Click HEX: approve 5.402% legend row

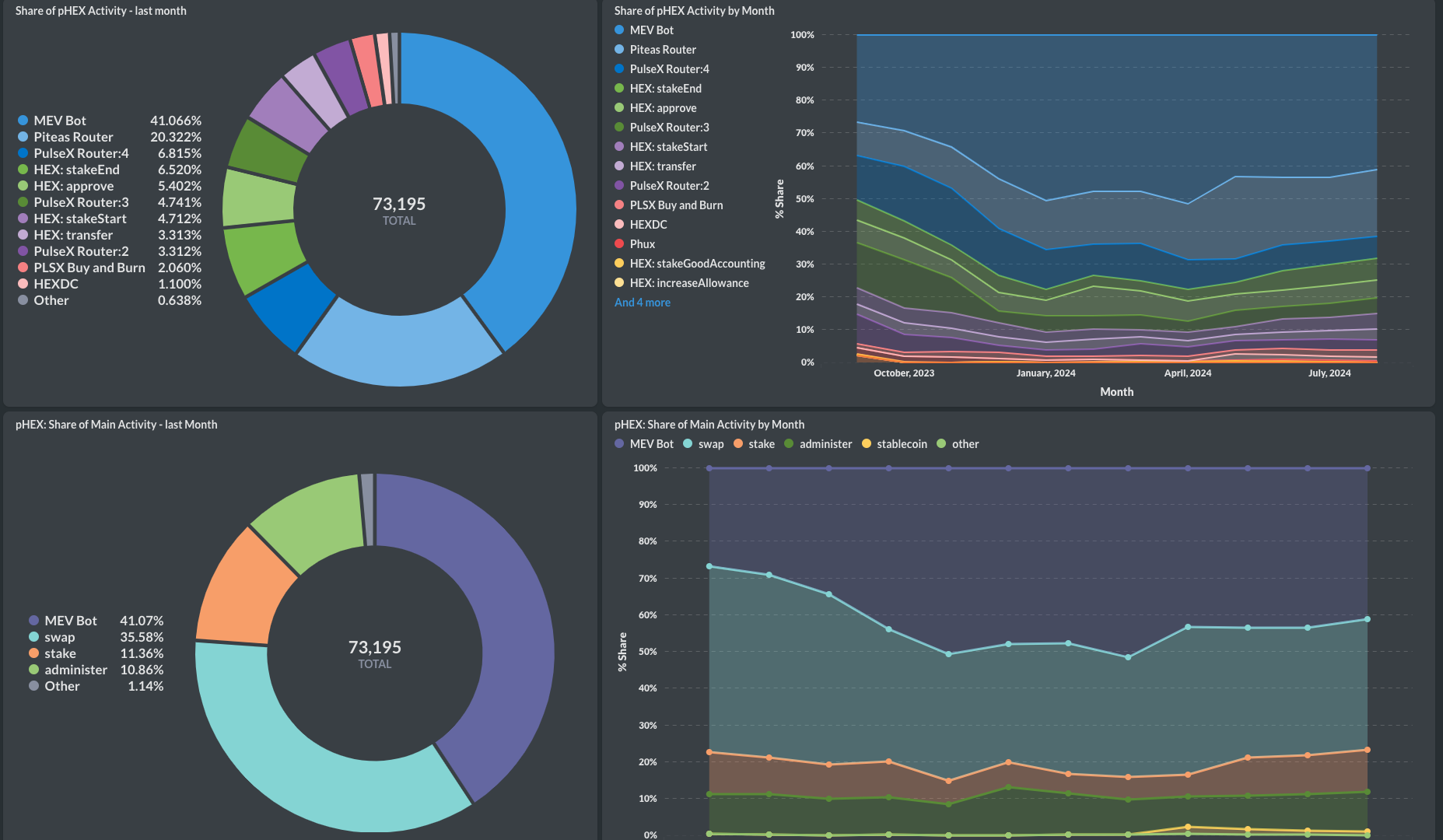110,186
